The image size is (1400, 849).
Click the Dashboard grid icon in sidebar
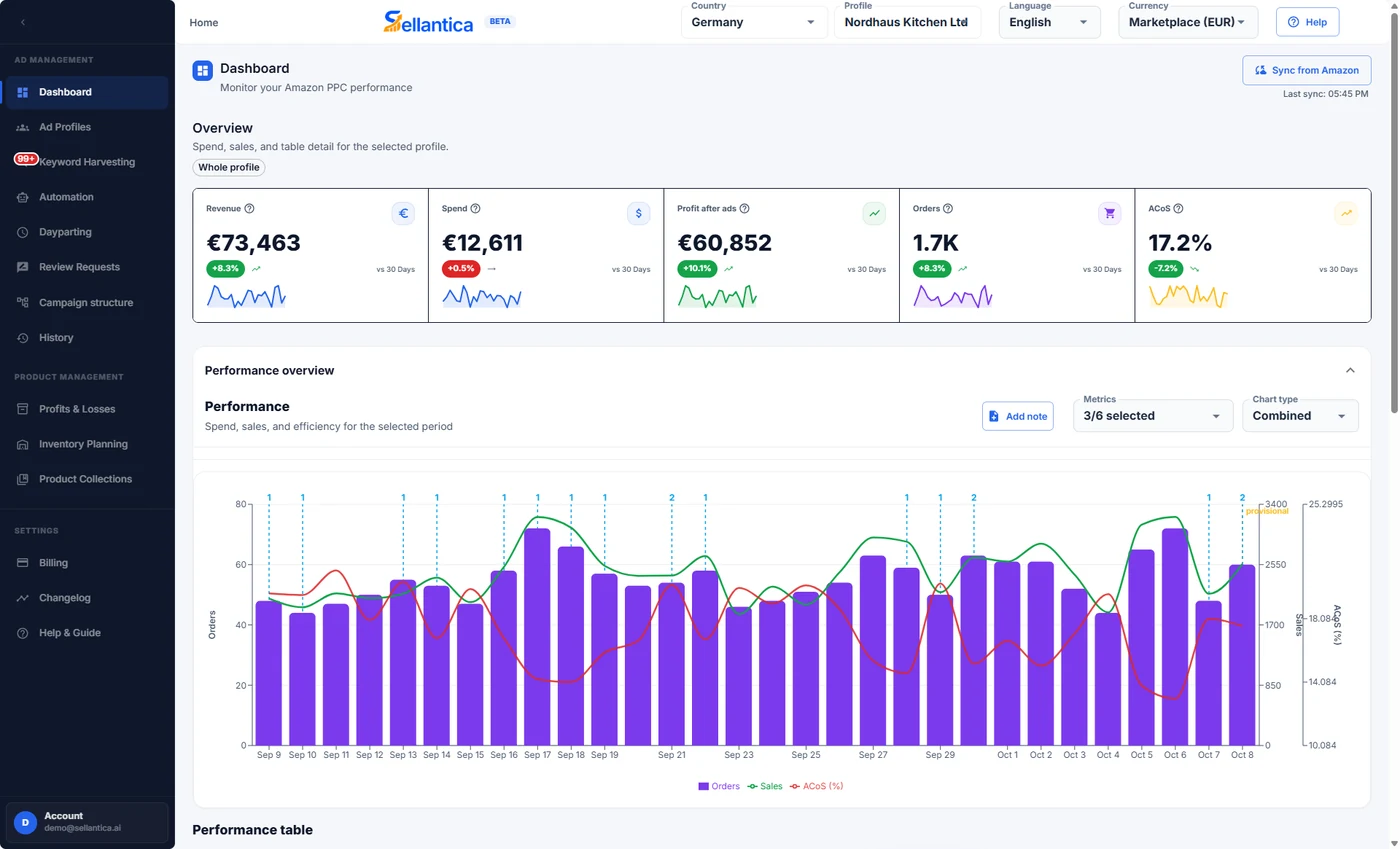[x=23, y=92]
